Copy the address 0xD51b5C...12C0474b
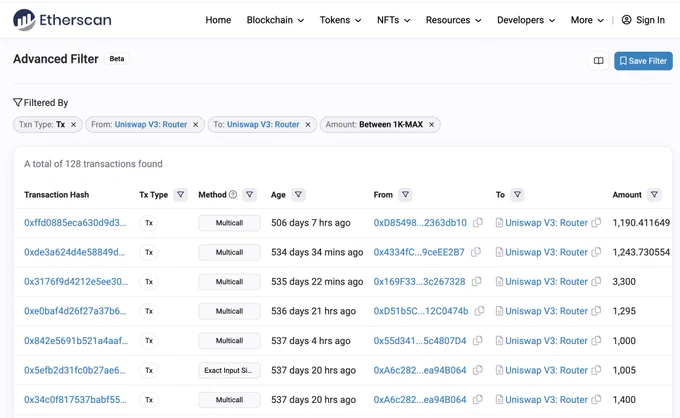680x418 pixels. tap(479, 311)
